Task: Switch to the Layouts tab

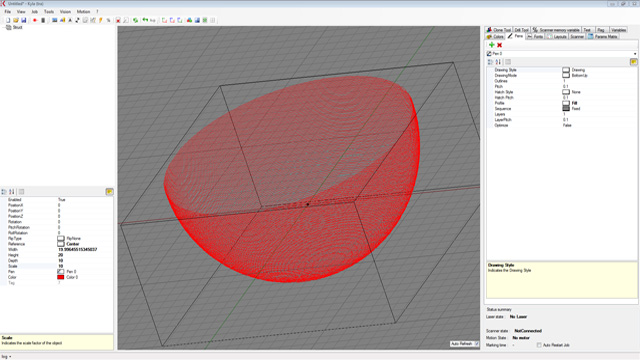Action: coord(556,36)
